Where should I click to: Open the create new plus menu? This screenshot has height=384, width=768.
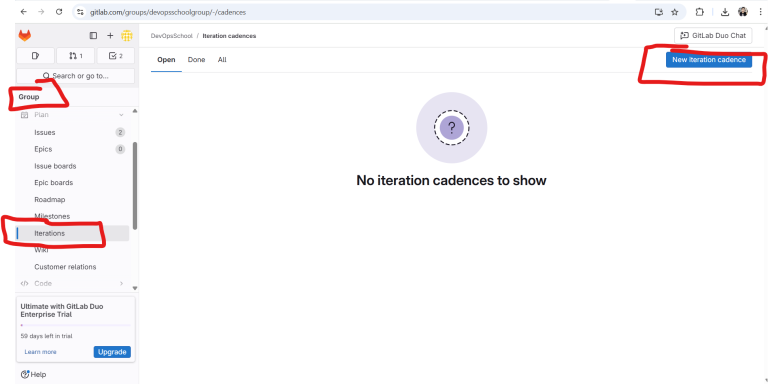(110, 36)
